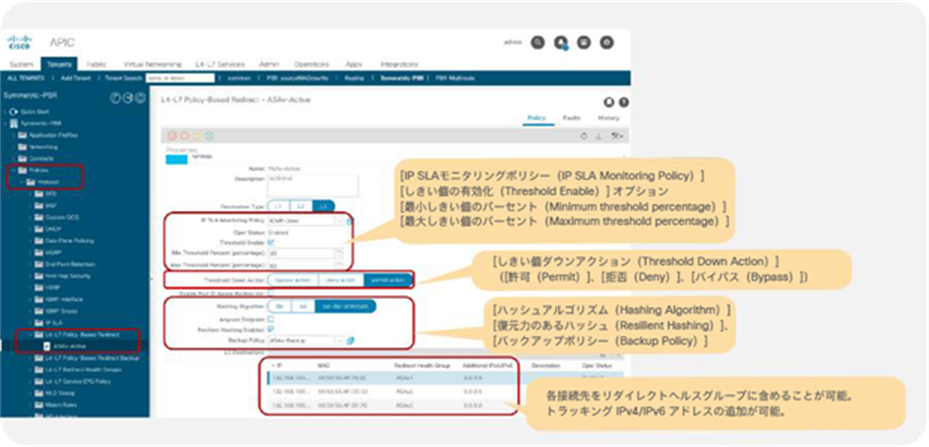Click the IP SLA folder icon in tree

pos(39,323)
